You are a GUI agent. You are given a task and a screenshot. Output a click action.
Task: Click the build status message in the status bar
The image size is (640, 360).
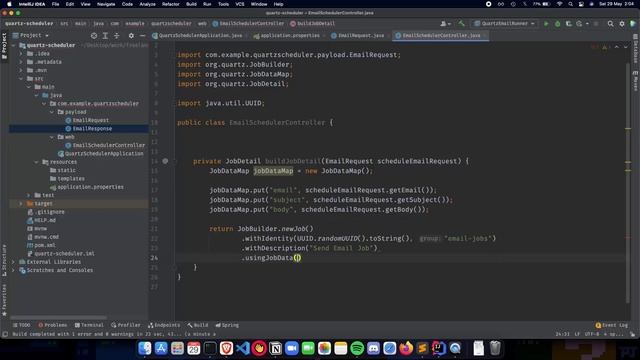[115, 334]
